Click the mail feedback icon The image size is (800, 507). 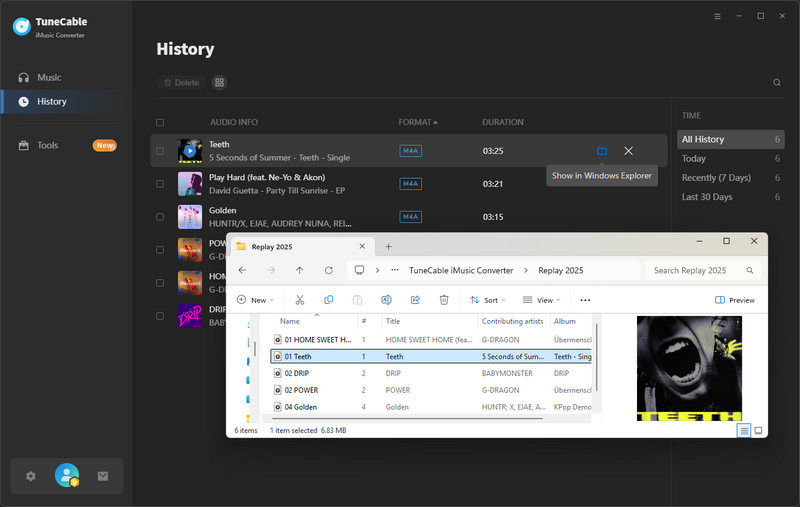pyautogui.click(x=102, y=476)
